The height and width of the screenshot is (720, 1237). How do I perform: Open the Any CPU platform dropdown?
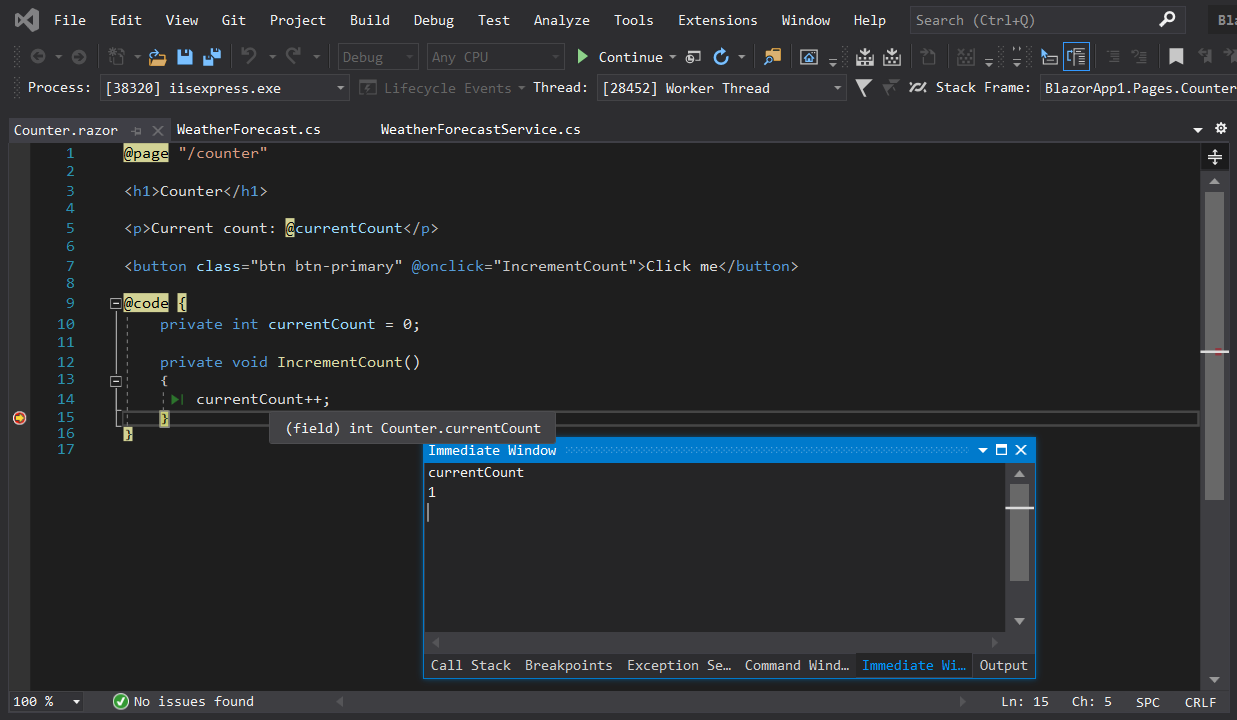click(x=494, y=56)
